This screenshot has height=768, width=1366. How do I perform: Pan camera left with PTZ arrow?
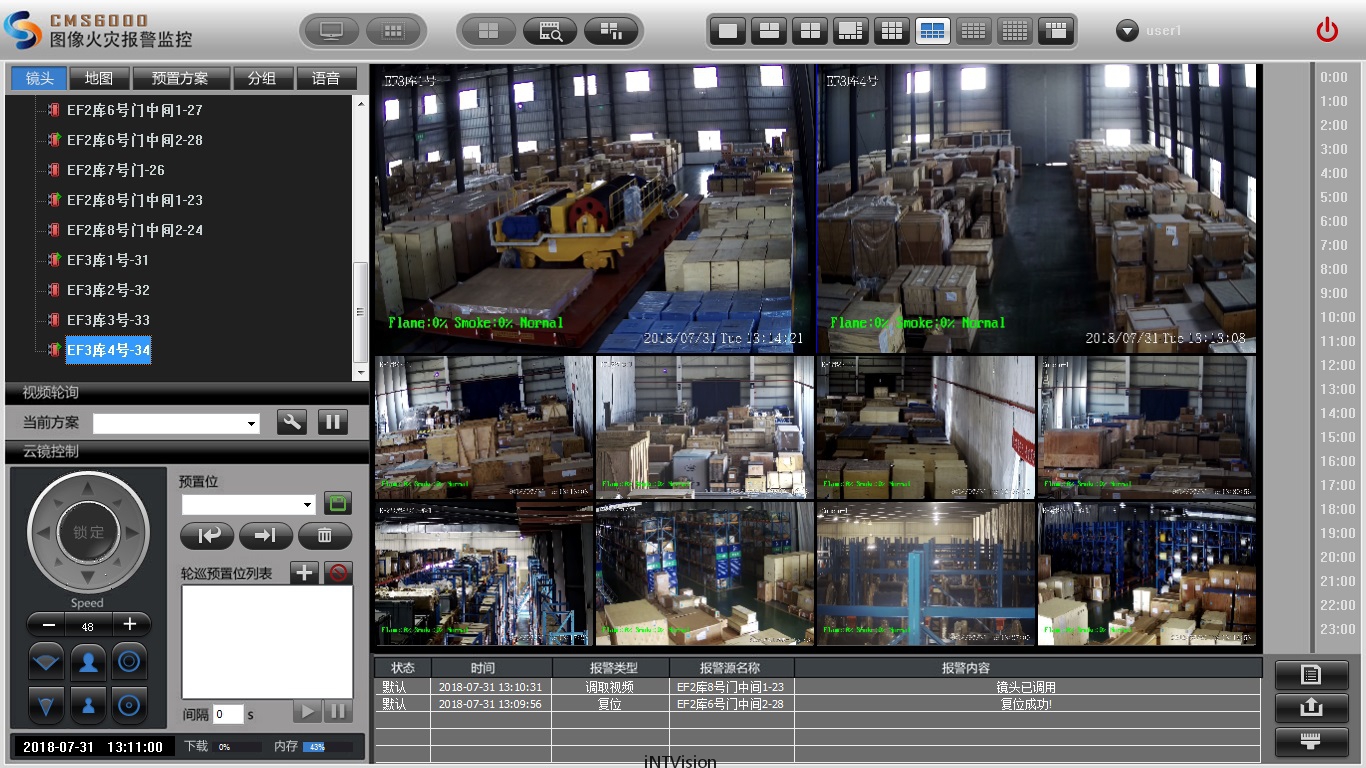pyautogui.click(x=43, y=532)
